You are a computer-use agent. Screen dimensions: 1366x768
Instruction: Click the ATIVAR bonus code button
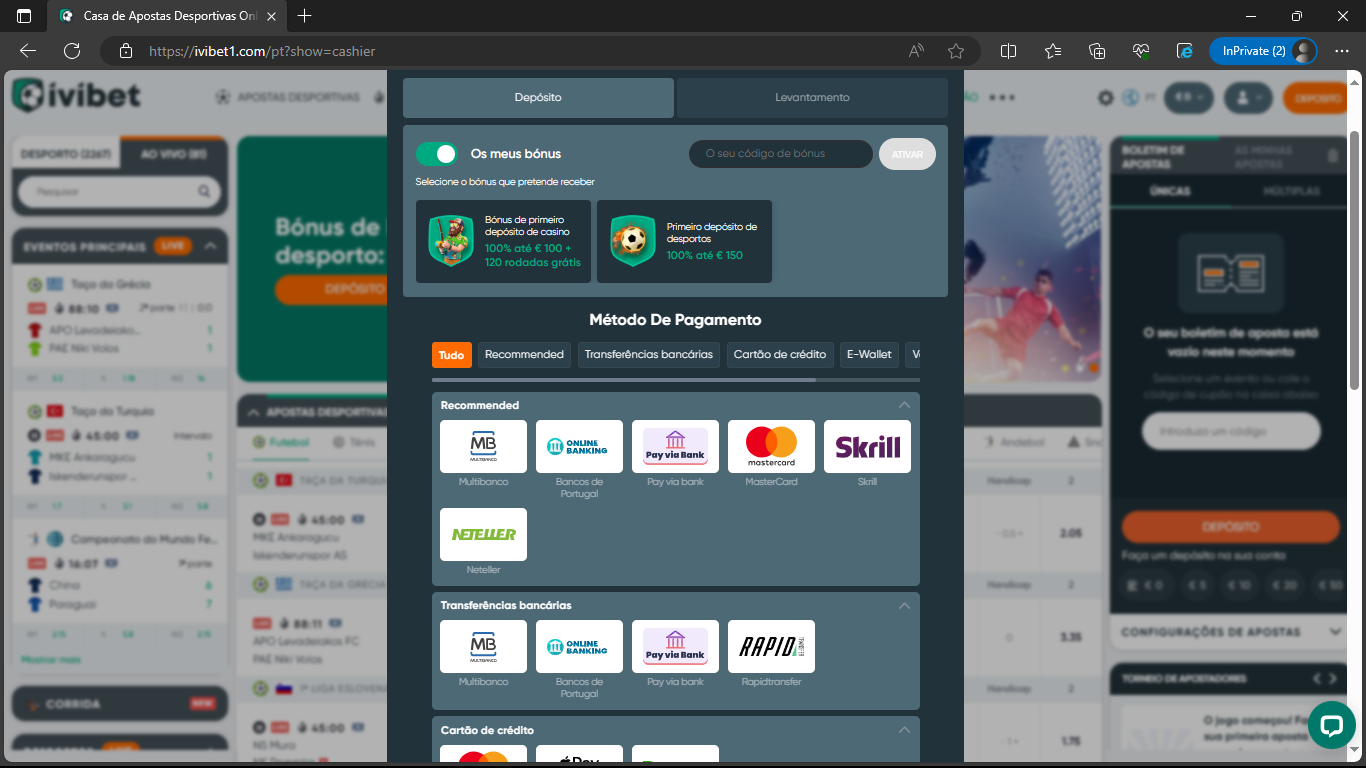[x=907, y=154]
